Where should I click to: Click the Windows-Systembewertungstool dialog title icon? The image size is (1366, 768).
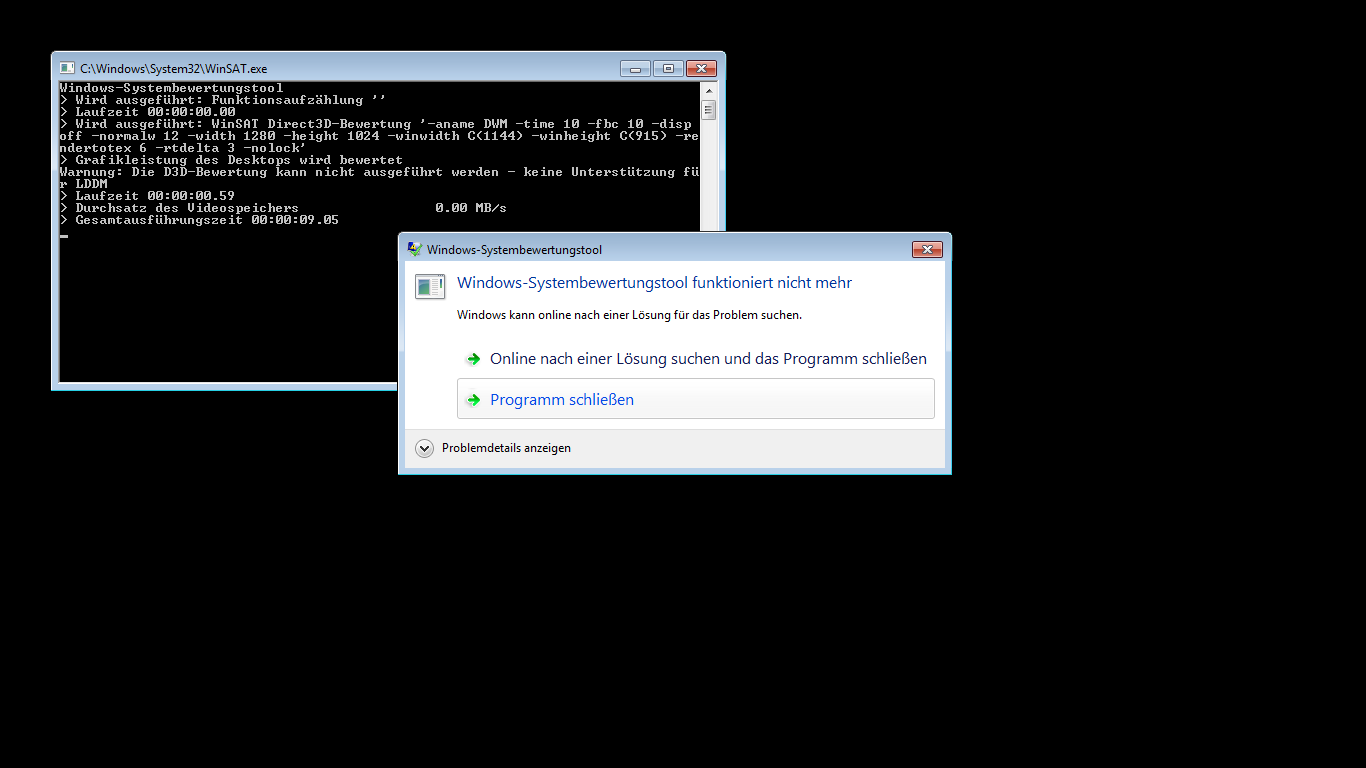point(414,249)
